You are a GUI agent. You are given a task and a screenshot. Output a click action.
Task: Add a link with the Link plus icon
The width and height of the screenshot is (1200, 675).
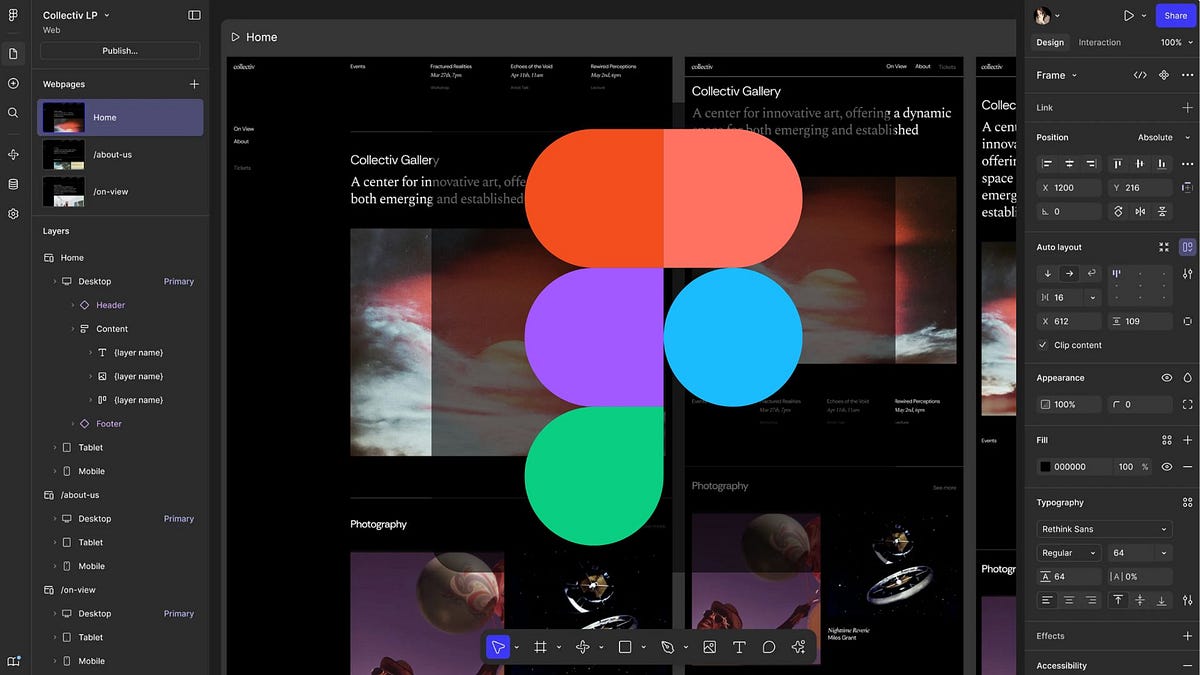[x=1187, y=107]
